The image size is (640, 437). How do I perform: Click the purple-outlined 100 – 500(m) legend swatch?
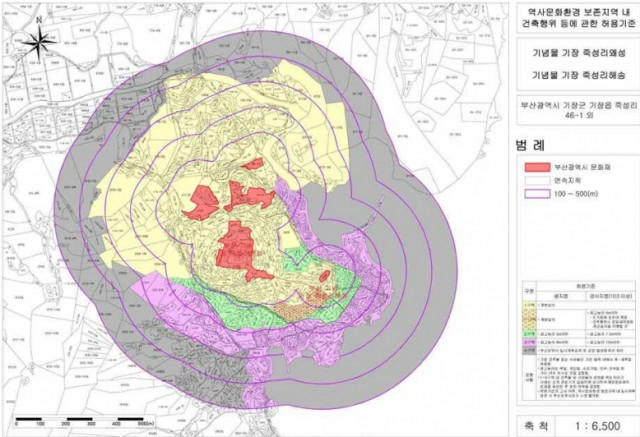[x=537, y=194]
